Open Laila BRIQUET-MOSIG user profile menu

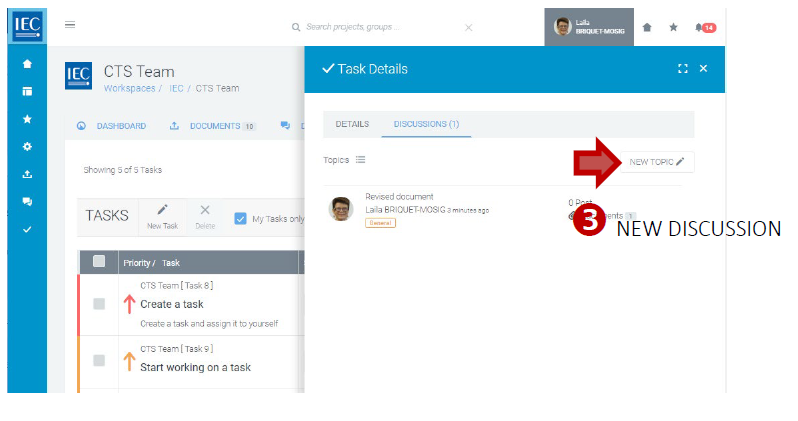589,27
